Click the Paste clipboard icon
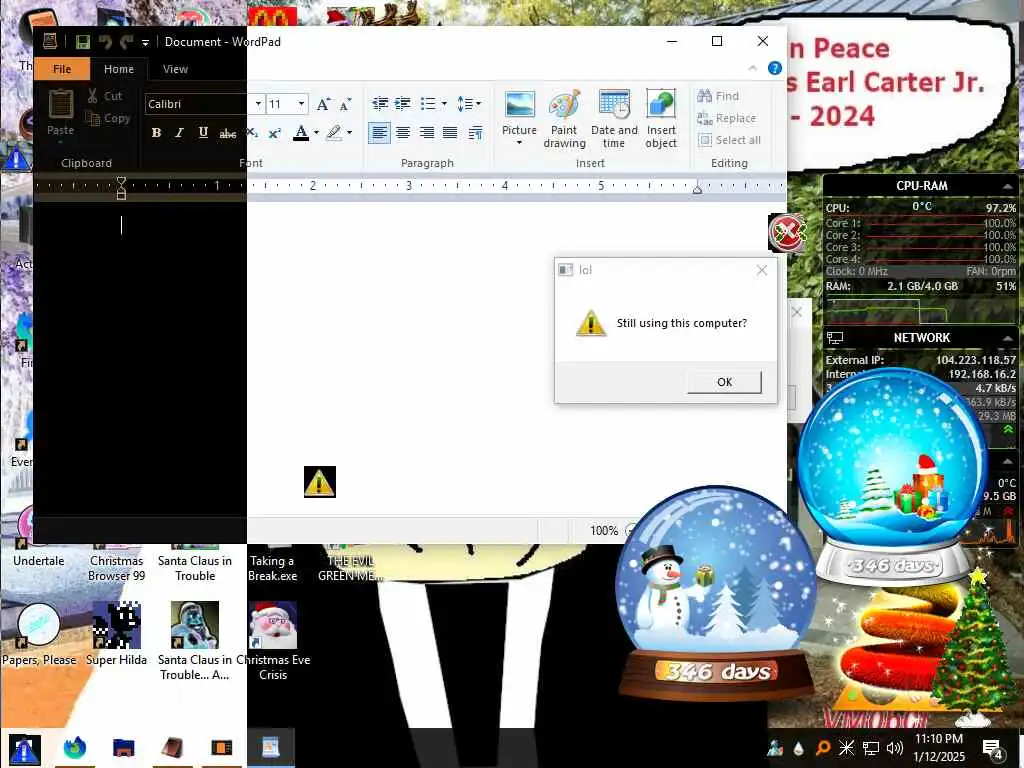The height and width of the screenshot is (768, 1024). pos(61,105)
